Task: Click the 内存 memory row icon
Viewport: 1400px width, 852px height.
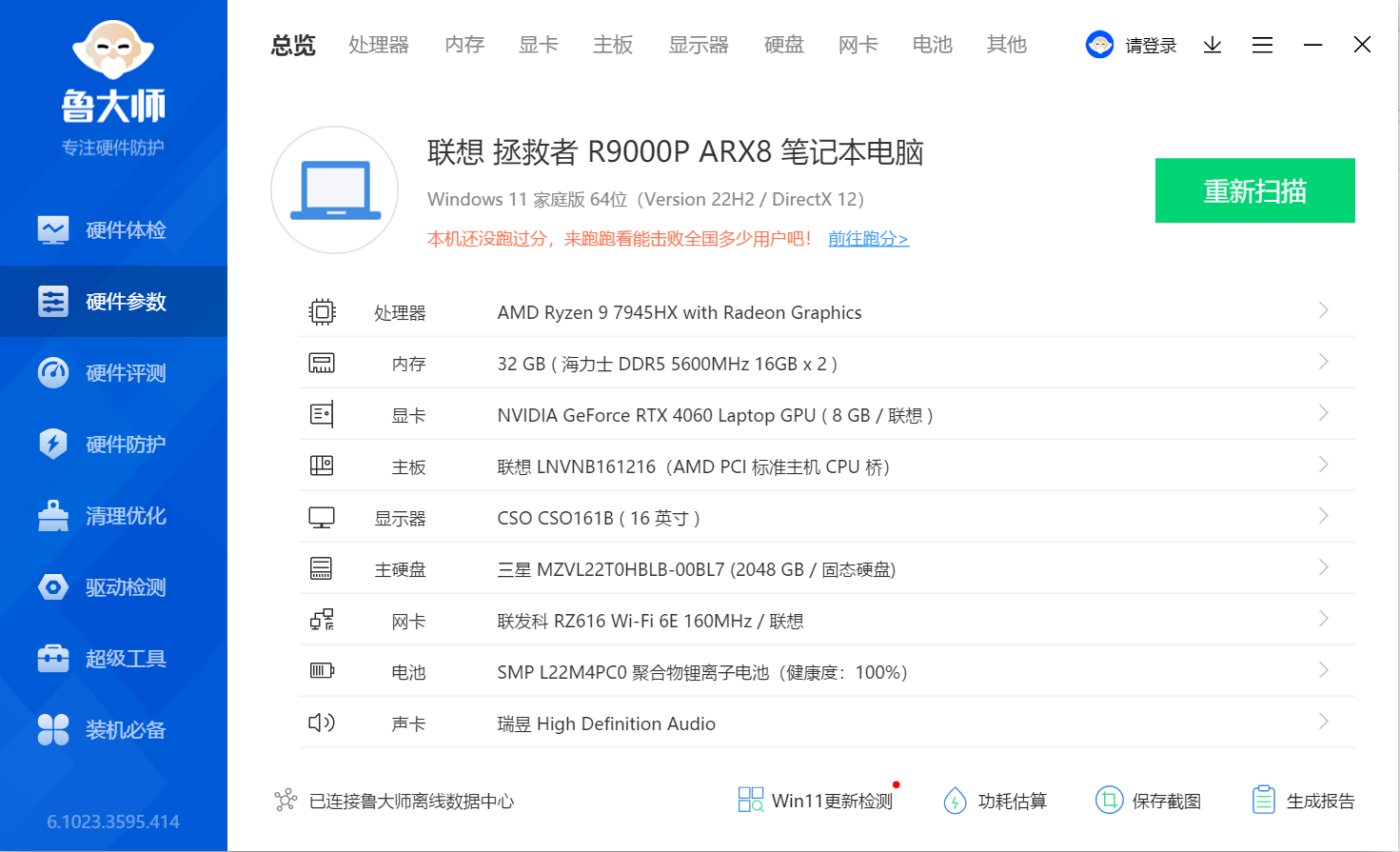Action: pos(322,363)
